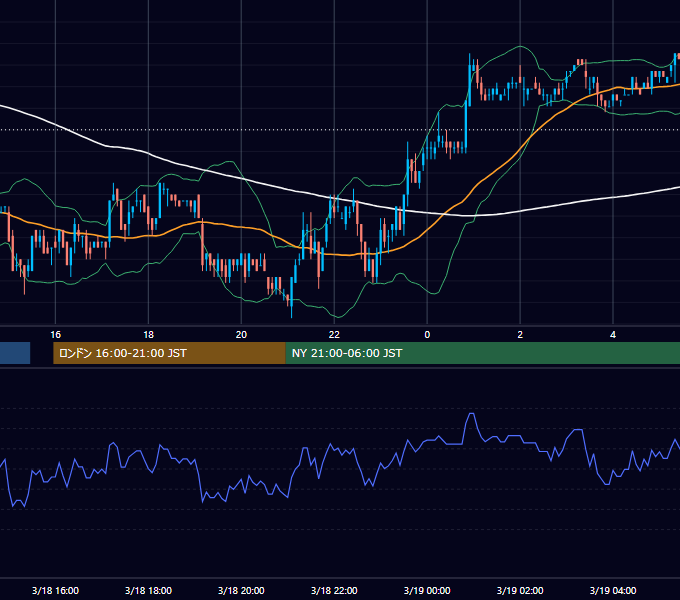Click the 3/19 02:00 date label
This screenshot has width=680, height=600.
[520, 590]
